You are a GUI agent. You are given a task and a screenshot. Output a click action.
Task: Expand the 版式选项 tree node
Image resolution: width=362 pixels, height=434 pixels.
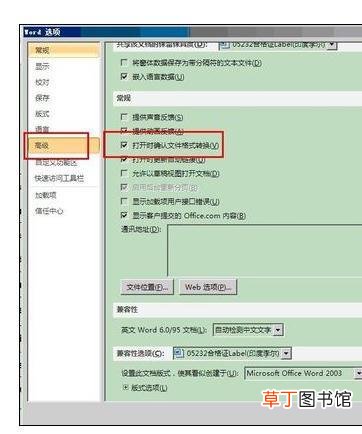126,387
